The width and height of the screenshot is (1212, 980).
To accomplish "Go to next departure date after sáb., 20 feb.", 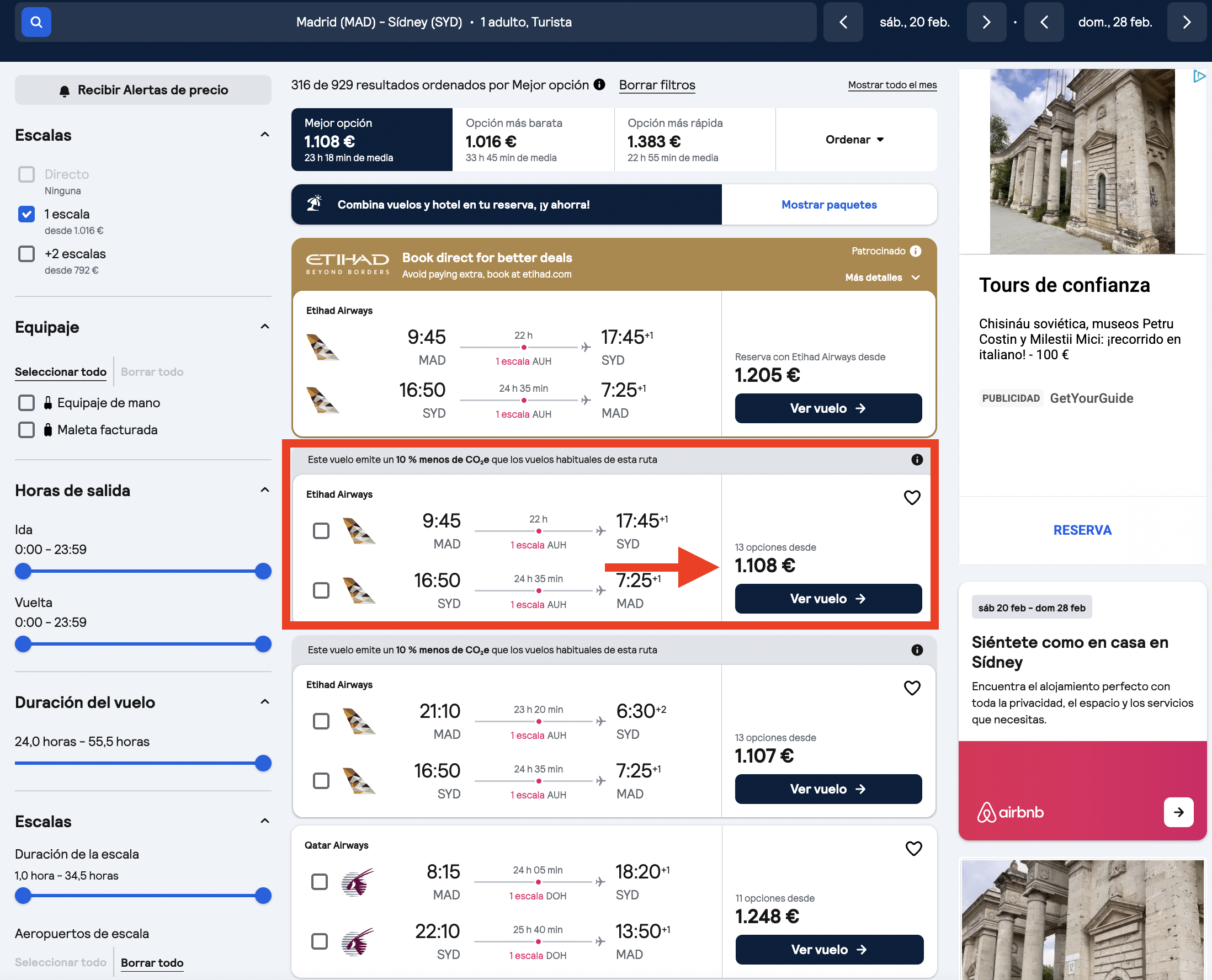I will point(986,22).
